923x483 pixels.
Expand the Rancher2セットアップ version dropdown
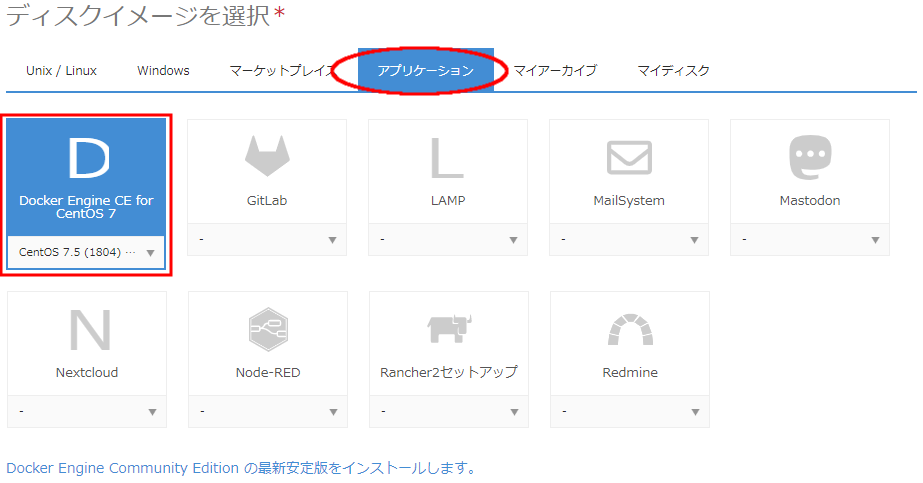click(x=449, y=411)
